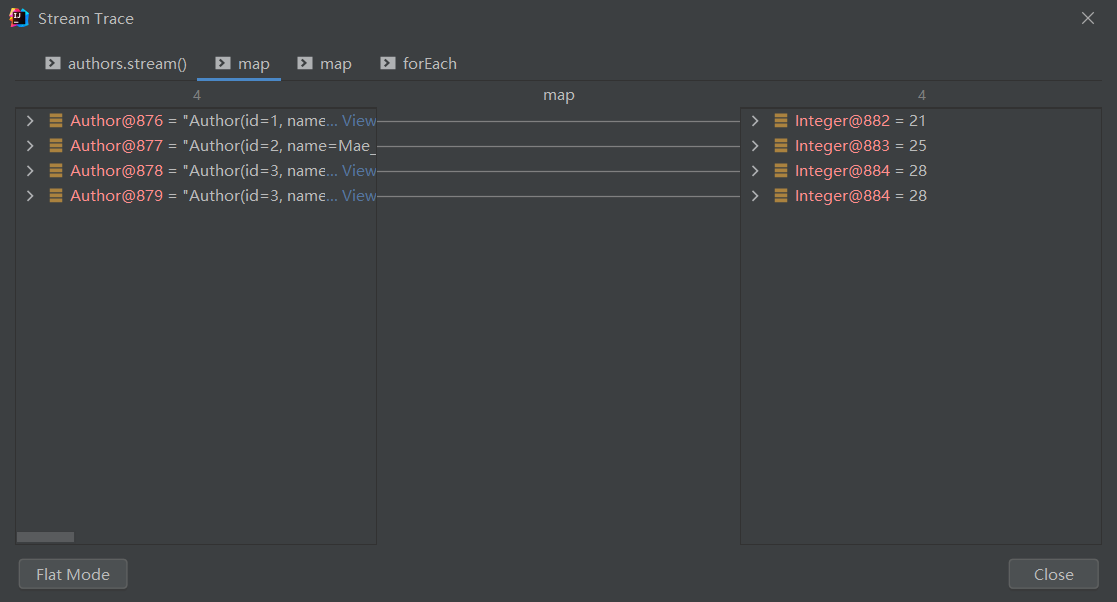Open the View link for Author@876

tap(359, 121)
